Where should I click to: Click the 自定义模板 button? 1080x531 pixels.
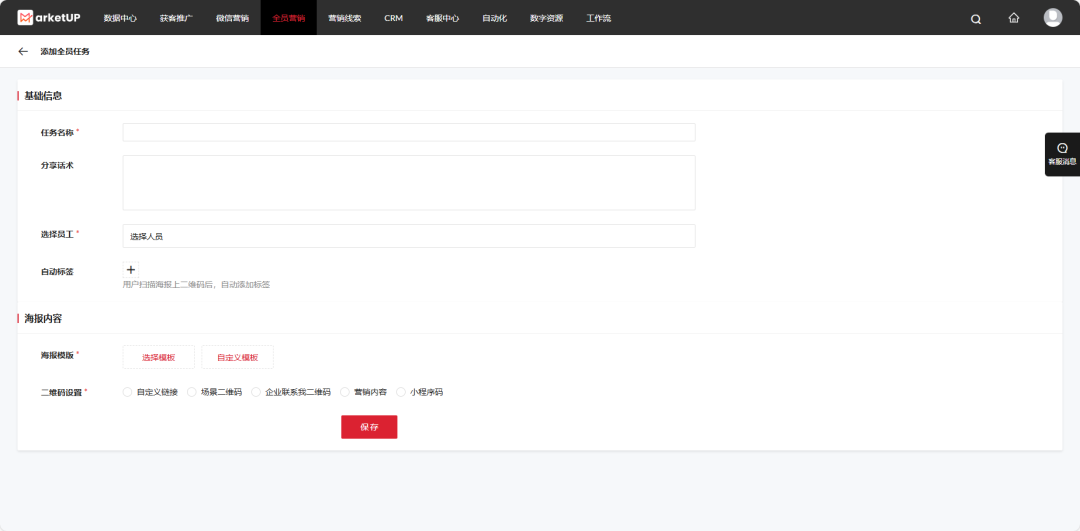point(238,357)
